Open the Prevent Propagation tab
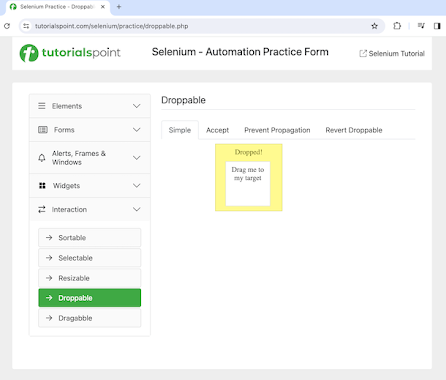The image size is (446, 380). click(277, 130)
